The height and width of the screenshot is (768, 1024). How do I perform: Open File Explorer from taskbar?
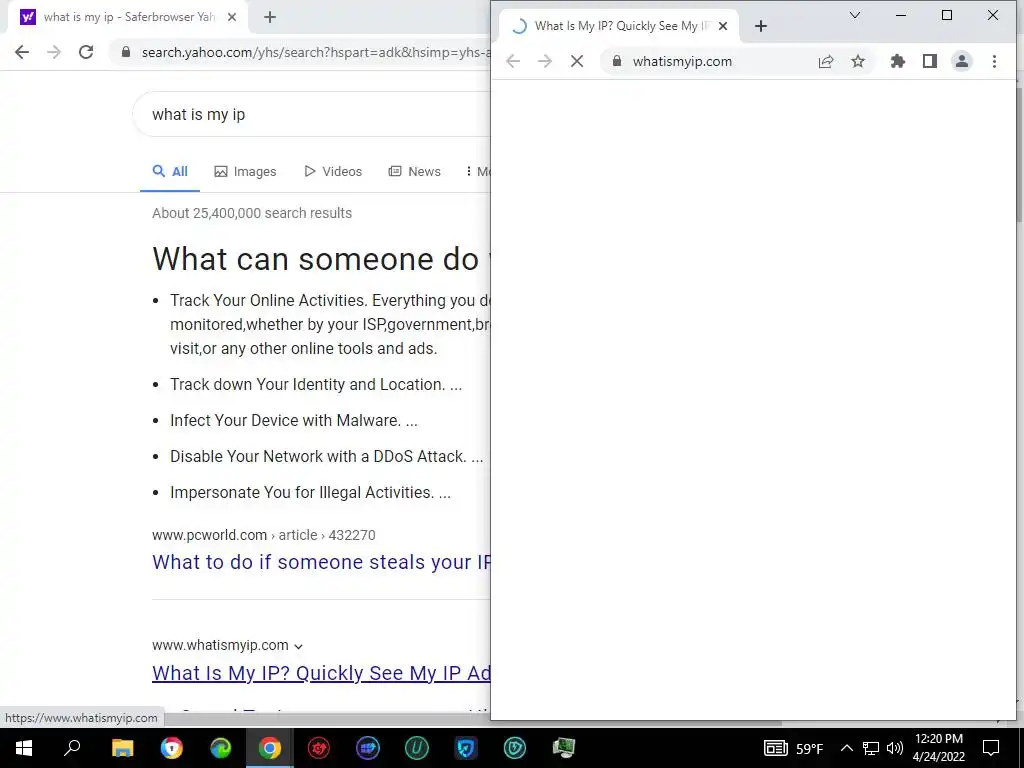click(x=122, y=748)
